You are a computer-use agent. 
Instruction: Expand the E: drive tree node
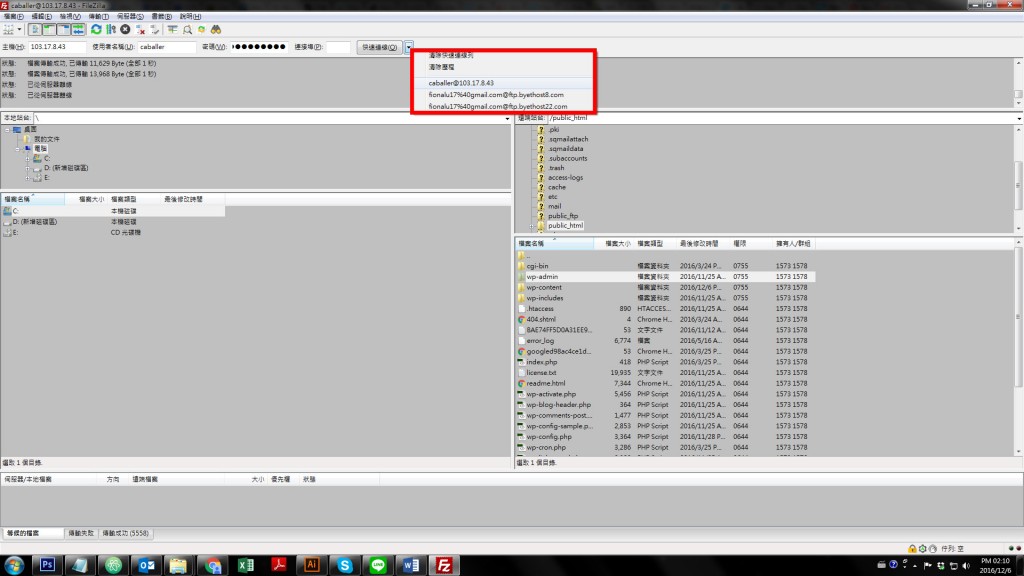[x=27, y=178]
